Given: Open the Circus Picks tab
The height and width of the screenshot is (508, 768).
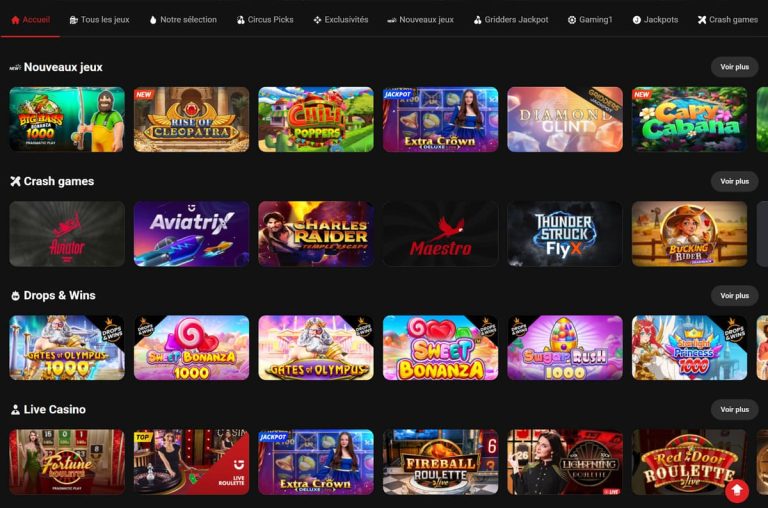Looking at the screenshot, I should [x=265, y=20].
